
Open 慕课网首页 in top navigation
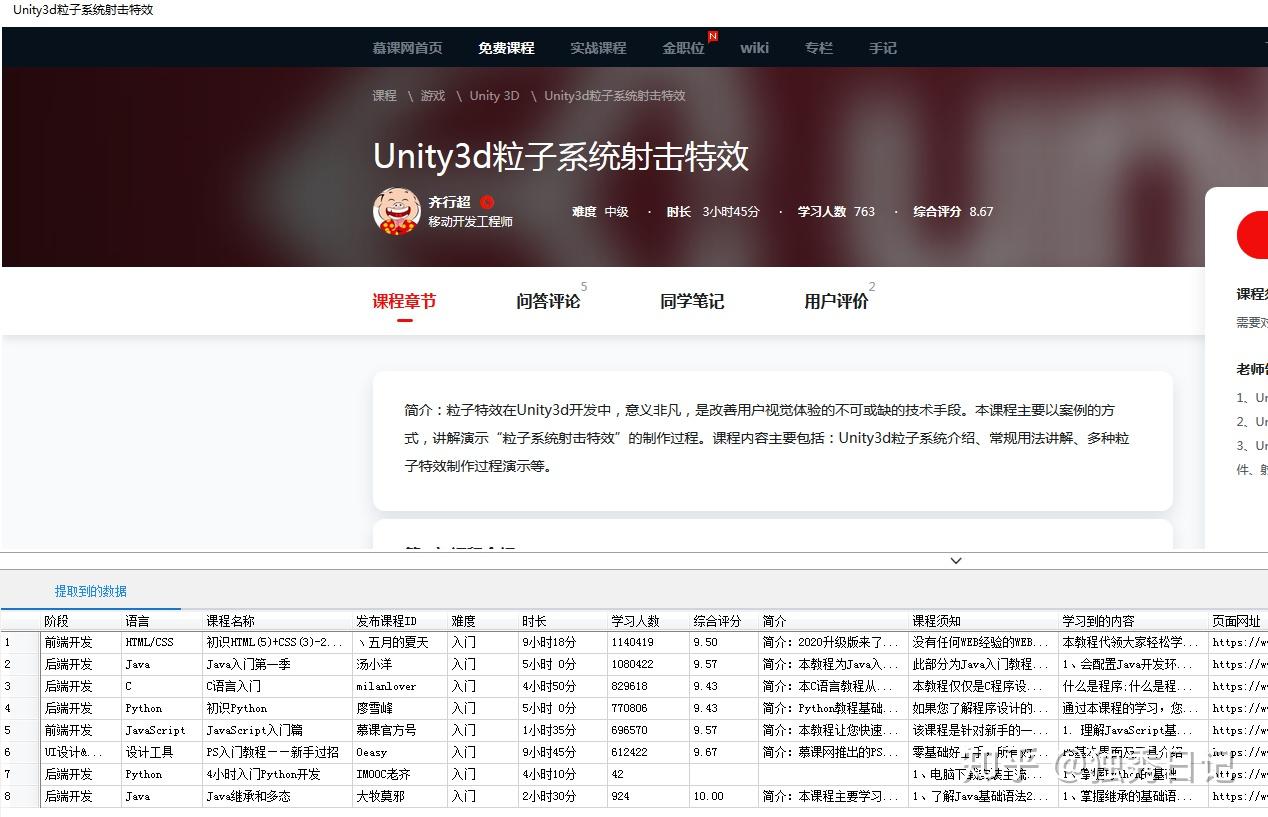point(407,48)
